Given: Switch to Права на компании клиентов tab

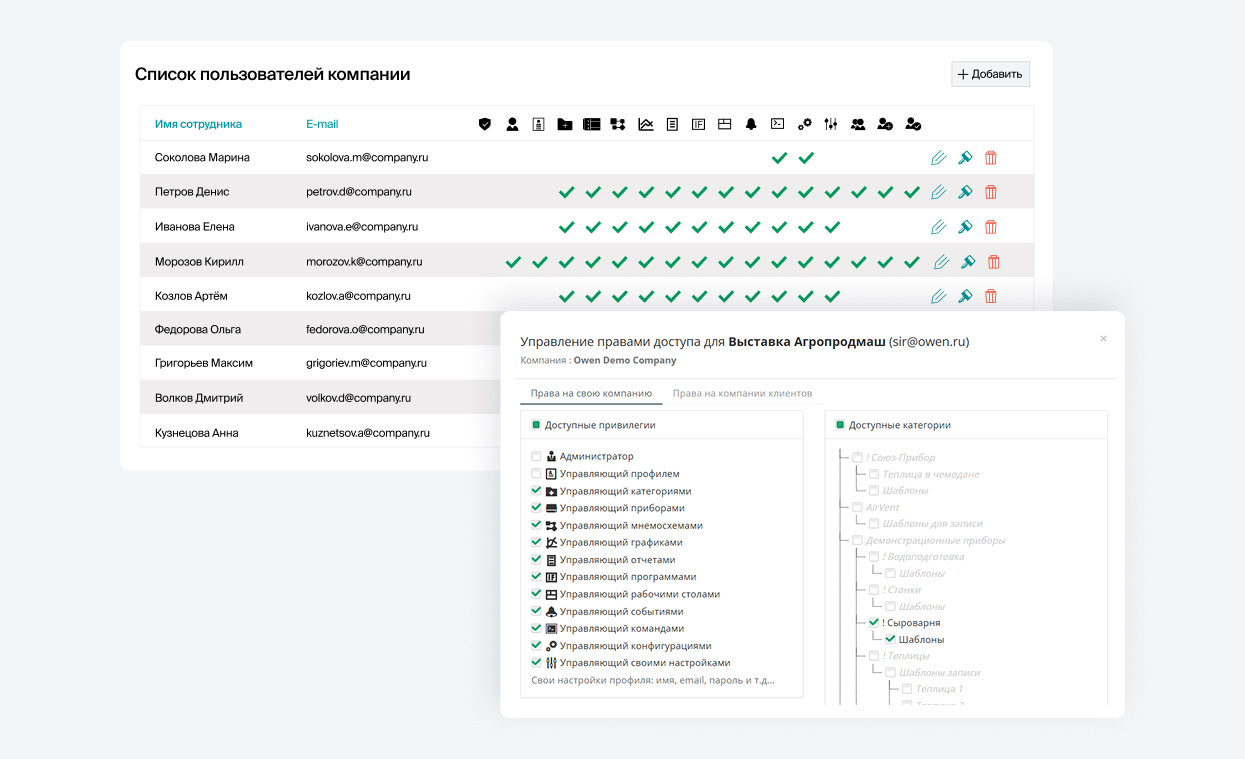Looking at the screenshot, I should 742,393.
